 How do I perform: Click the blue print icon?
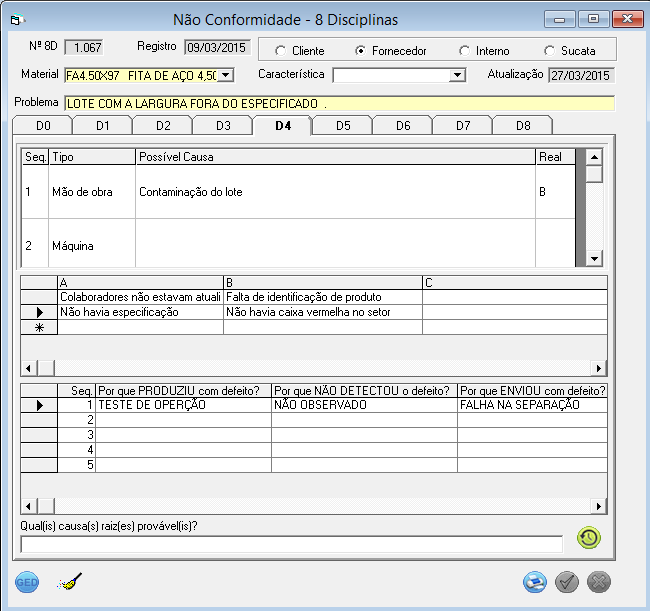pyautogui.click(x=536, y=582)
